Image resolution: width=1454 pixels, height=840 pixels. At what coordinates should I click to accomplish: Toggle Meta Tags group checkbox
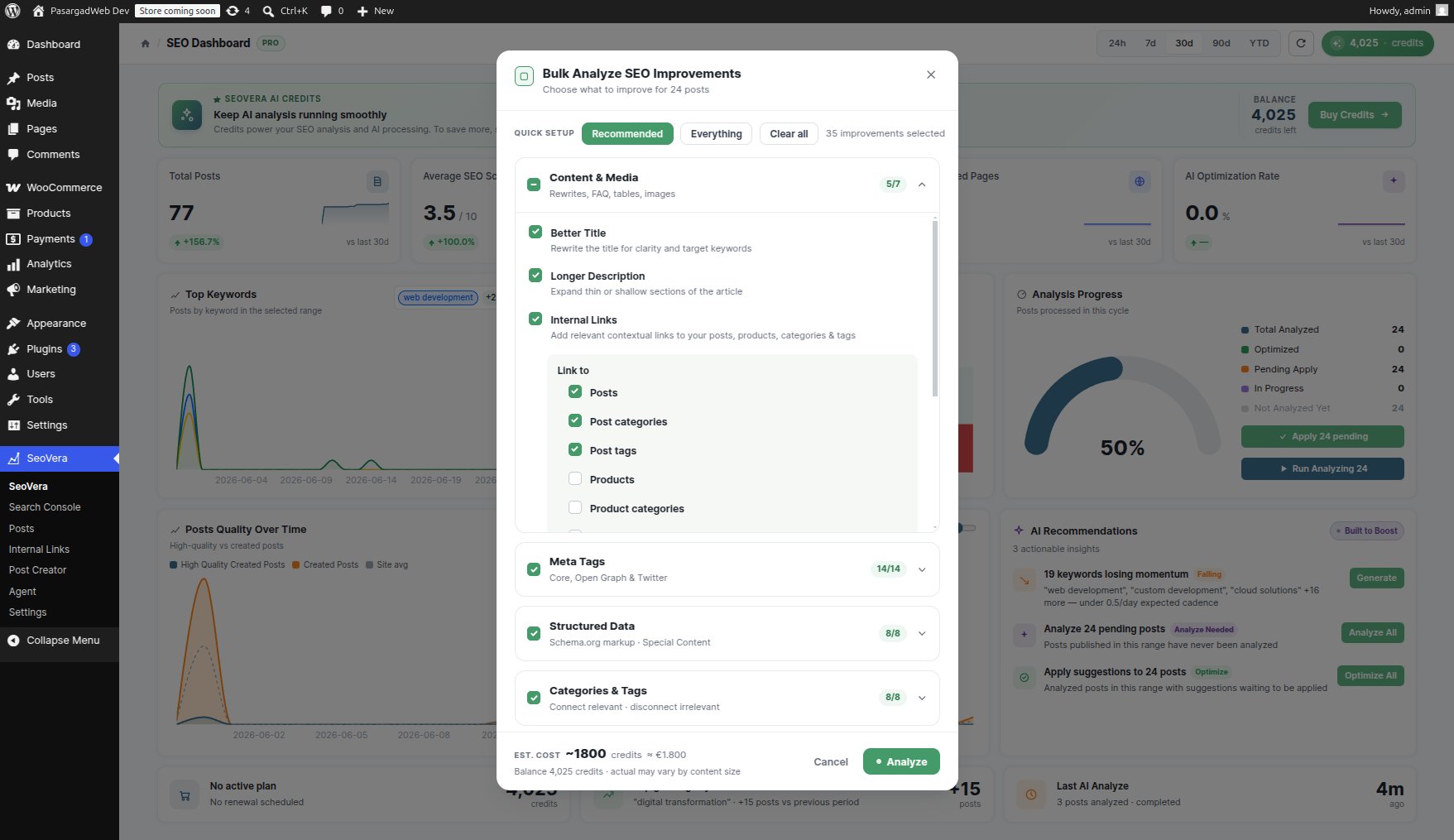click(534, 569)
